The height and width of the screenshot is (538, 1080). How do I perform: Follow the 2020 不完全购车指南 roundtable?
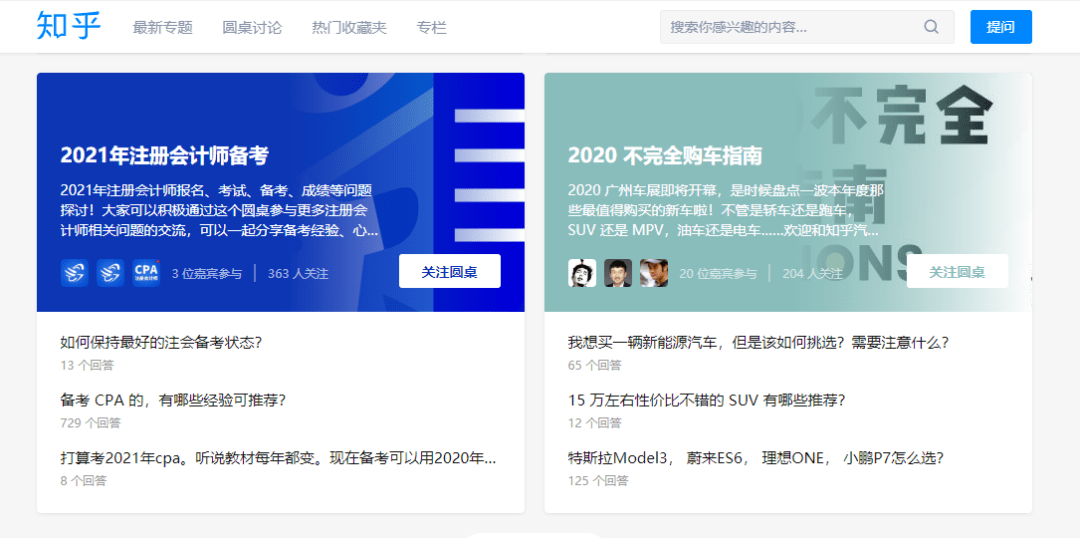coord(957,271)
